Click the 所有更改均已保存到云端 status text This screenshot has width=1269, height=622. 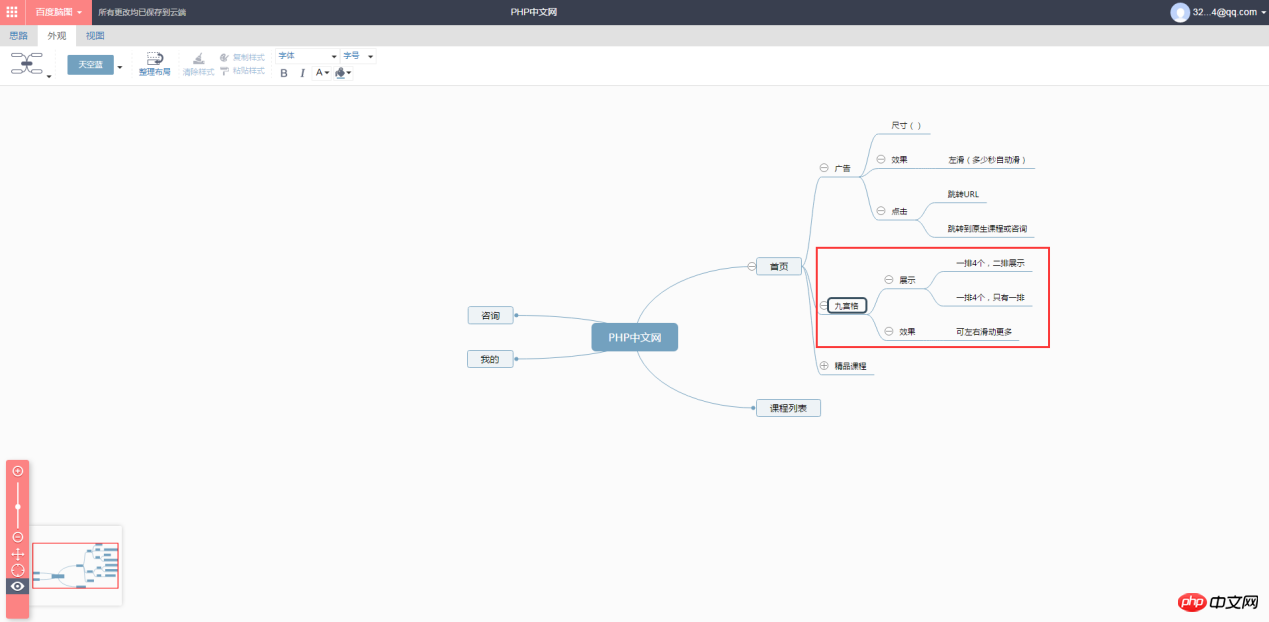(x=142, y=12)
